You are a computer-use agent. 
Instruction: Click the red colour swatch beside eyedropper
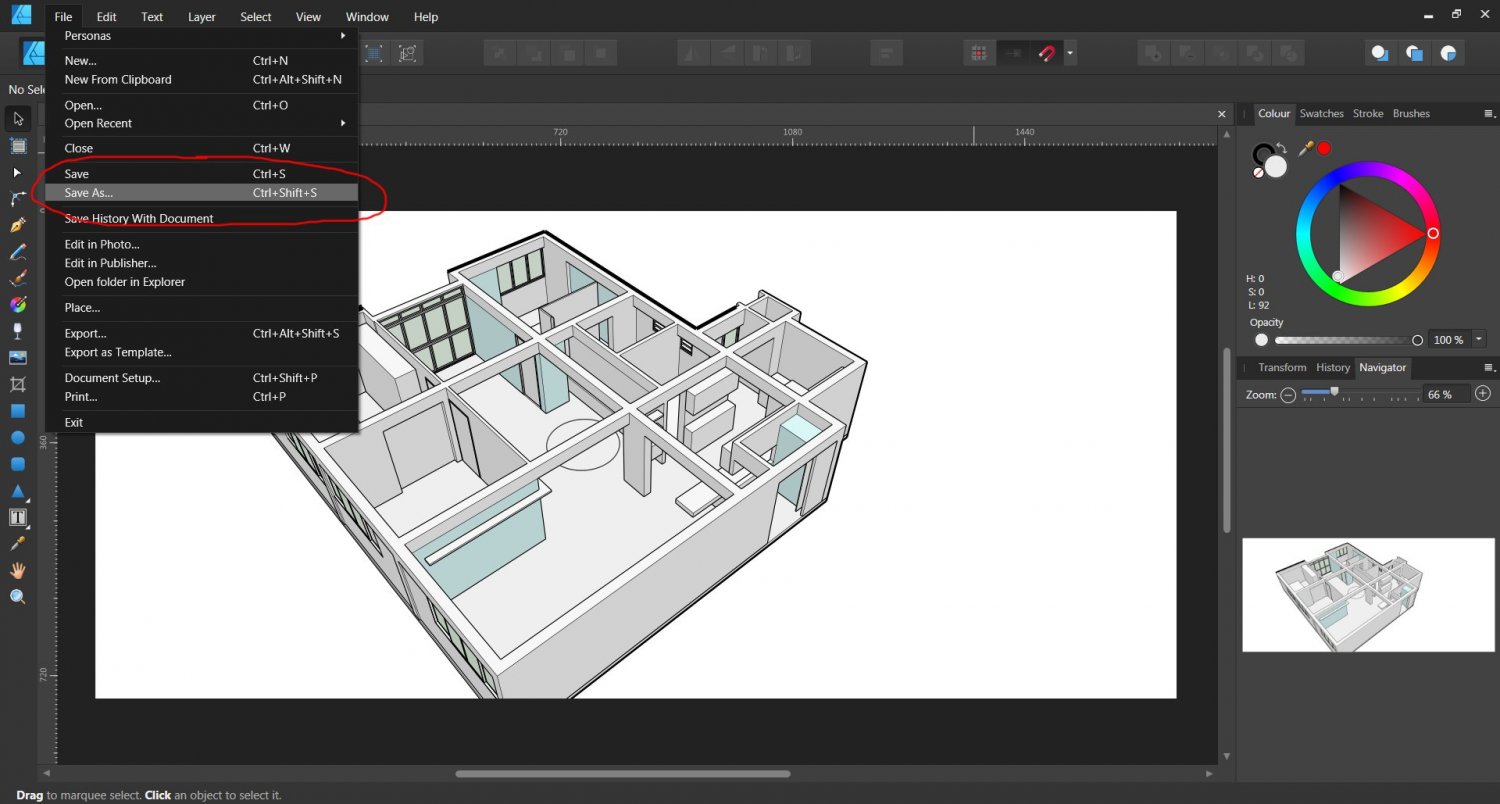1324,148
